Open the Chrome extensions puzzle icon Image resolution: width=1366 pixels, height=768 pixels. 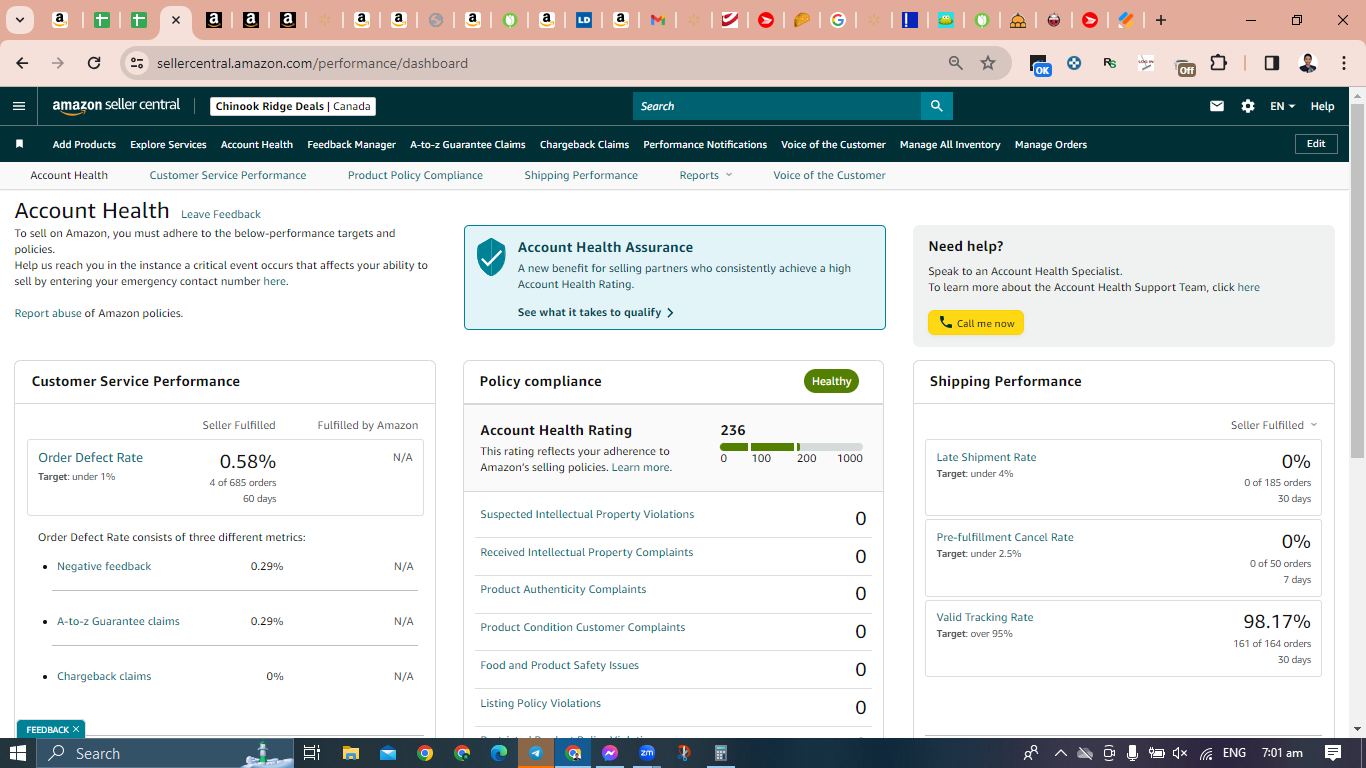click(x=1218, y=63)
